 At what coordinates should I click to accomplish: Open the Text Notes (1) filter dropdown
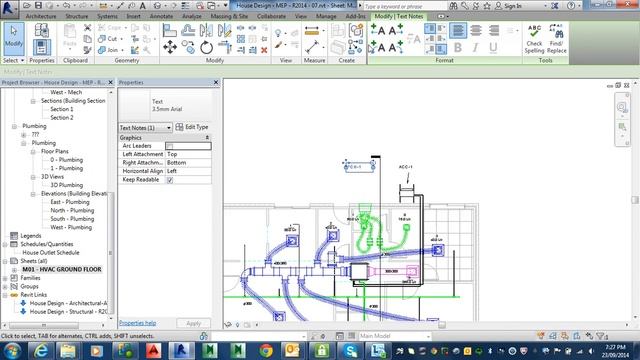[x=145, y=128]
